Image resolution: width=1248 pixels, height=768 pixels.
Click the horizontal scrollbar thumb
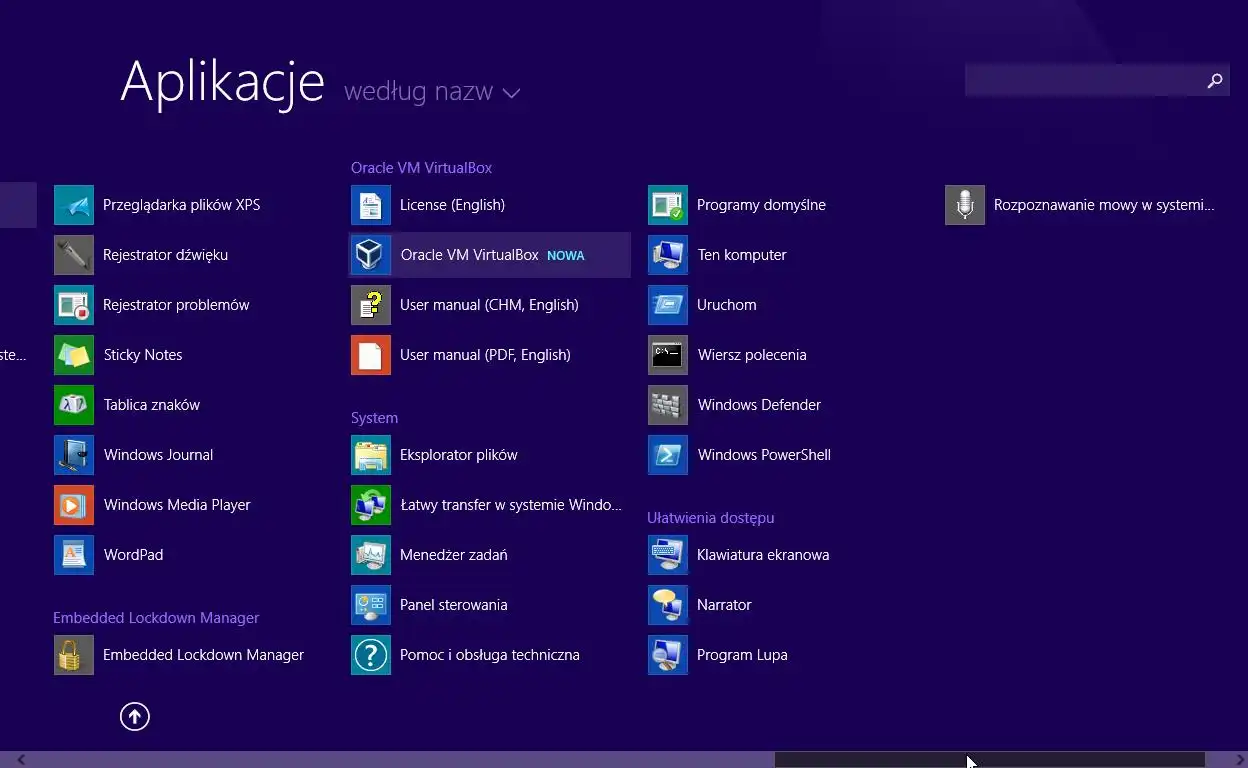point(990,760)
